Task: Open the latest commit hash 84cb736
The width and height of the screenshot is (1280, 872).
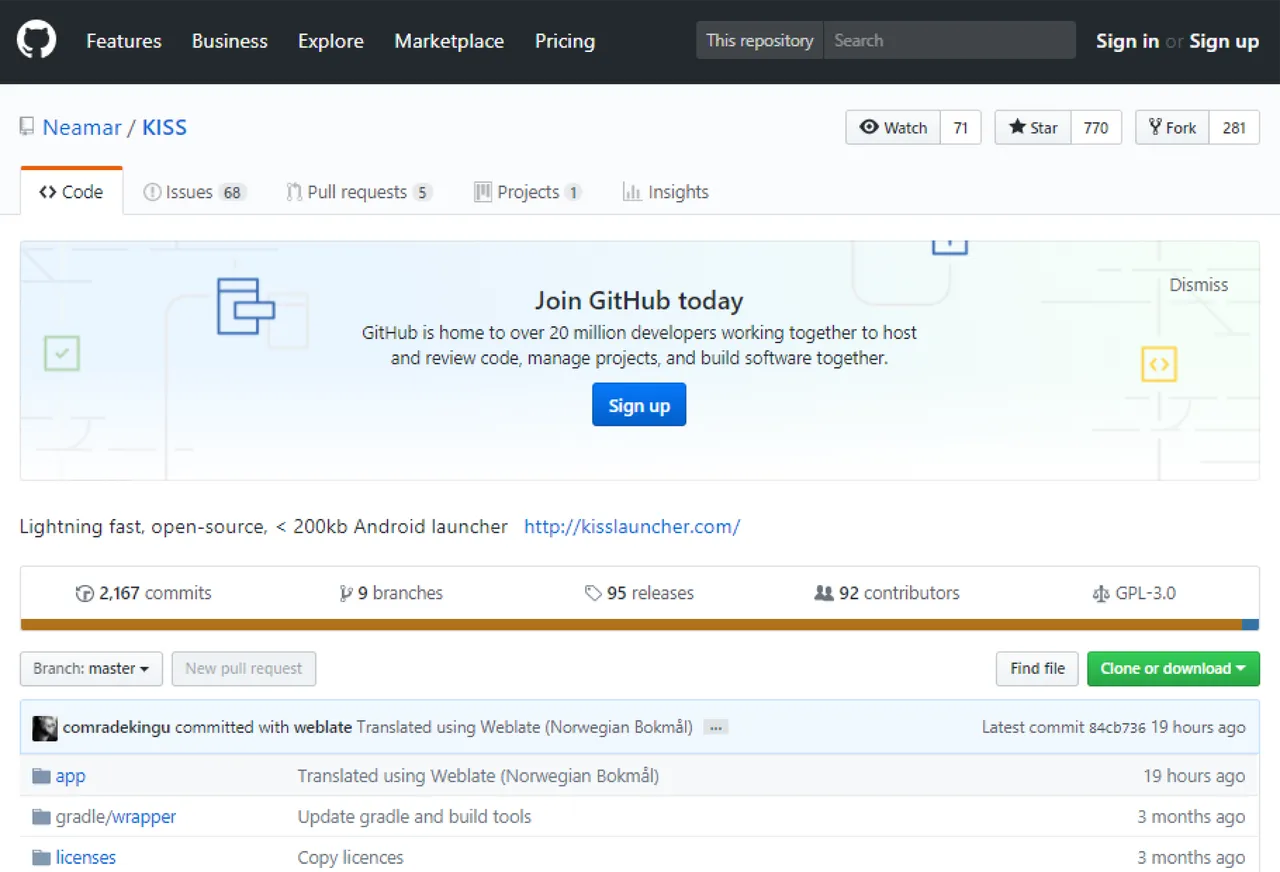Action: point(1117,728)
